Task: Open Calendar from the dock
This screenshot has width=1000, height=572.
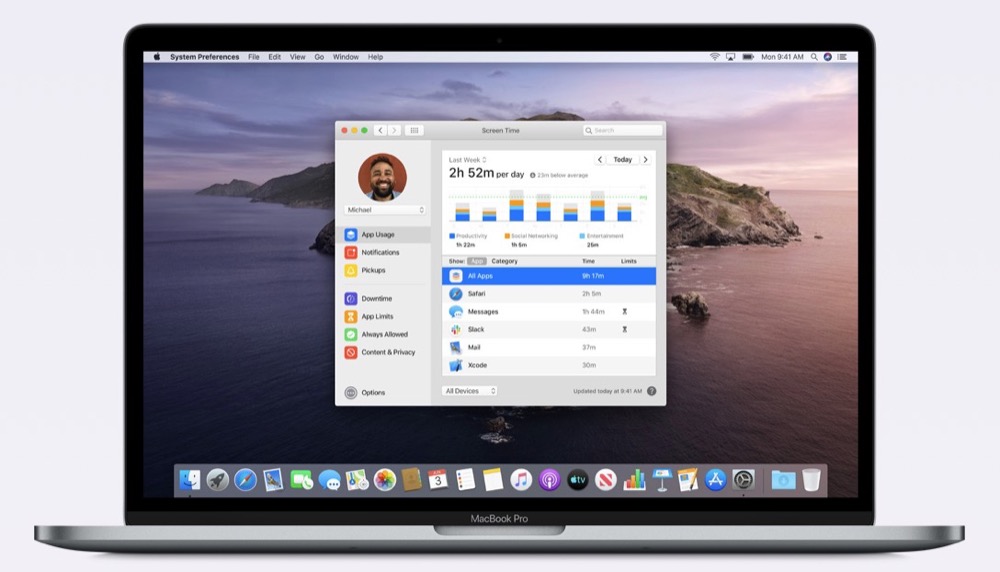Action: coord(438,480)
